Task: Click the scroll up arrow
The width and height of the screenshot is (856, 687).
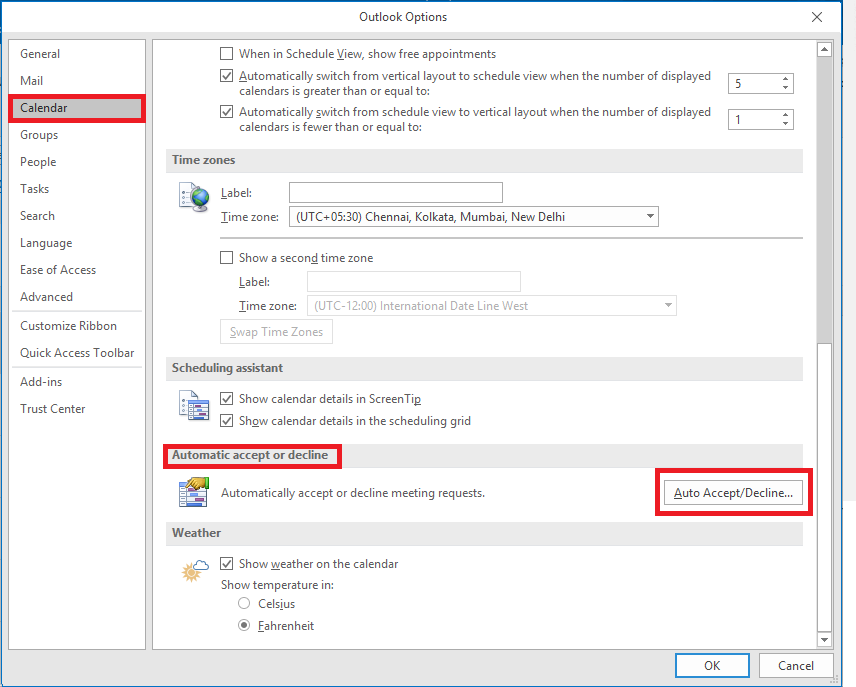Action: click(x=824, y=50)
